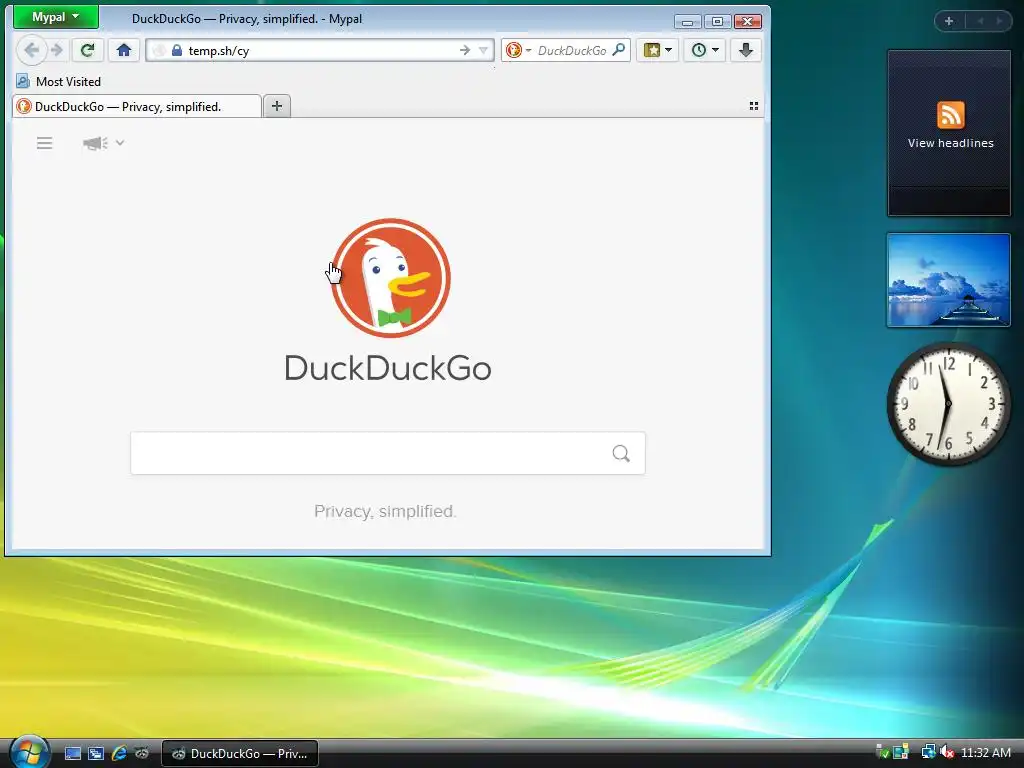
Task: Click the slideshow gadget photo
Action: [949, 280]
